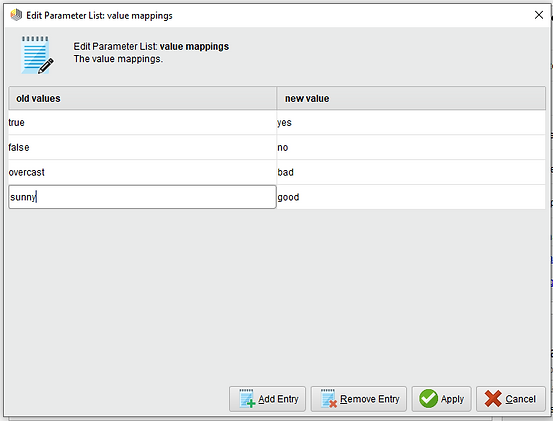Click the RapidMiner app icon in title bar
553x421 pixels.
click(x=16, y=15)
